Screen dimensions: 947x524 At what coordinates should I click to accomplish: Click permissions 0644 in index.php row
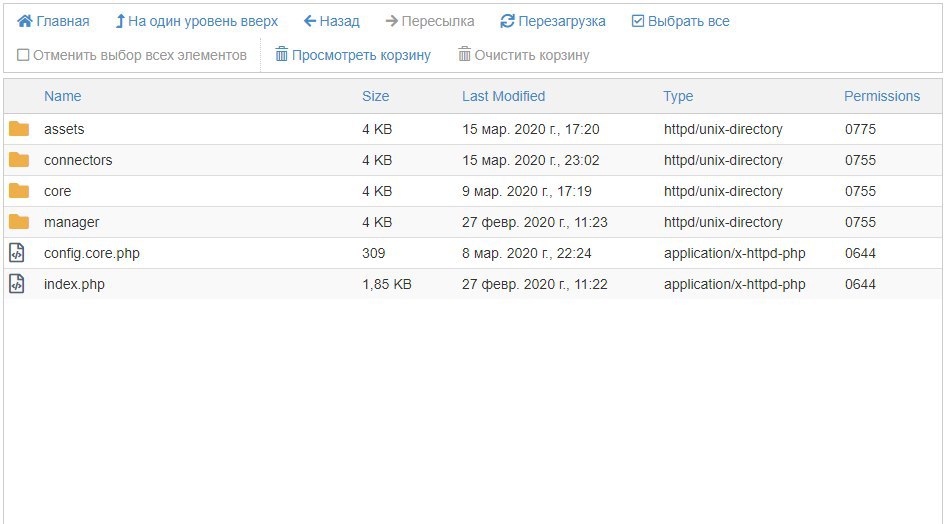[860, 284]
